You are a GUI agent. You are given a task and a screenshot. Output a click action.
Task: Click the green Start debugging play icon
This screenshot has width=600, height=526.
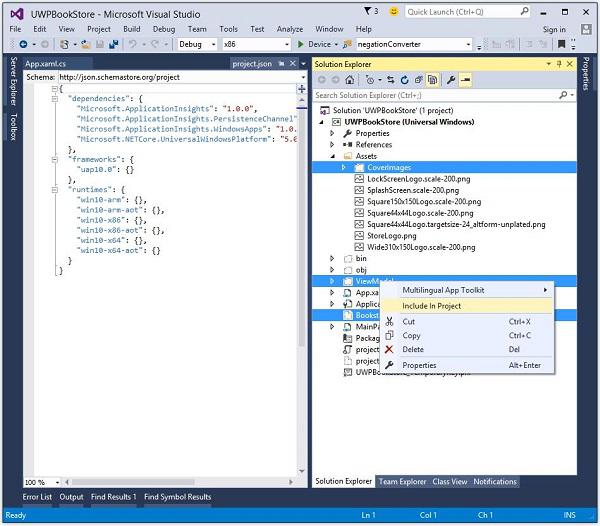click(302, 45)
